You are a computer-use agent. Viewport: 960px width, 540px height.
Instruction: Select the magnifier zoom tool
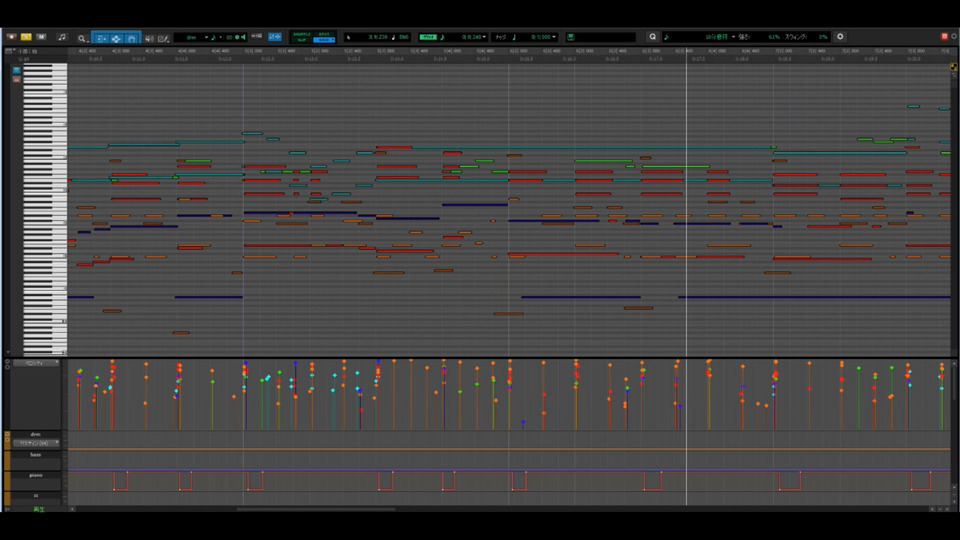81,39
